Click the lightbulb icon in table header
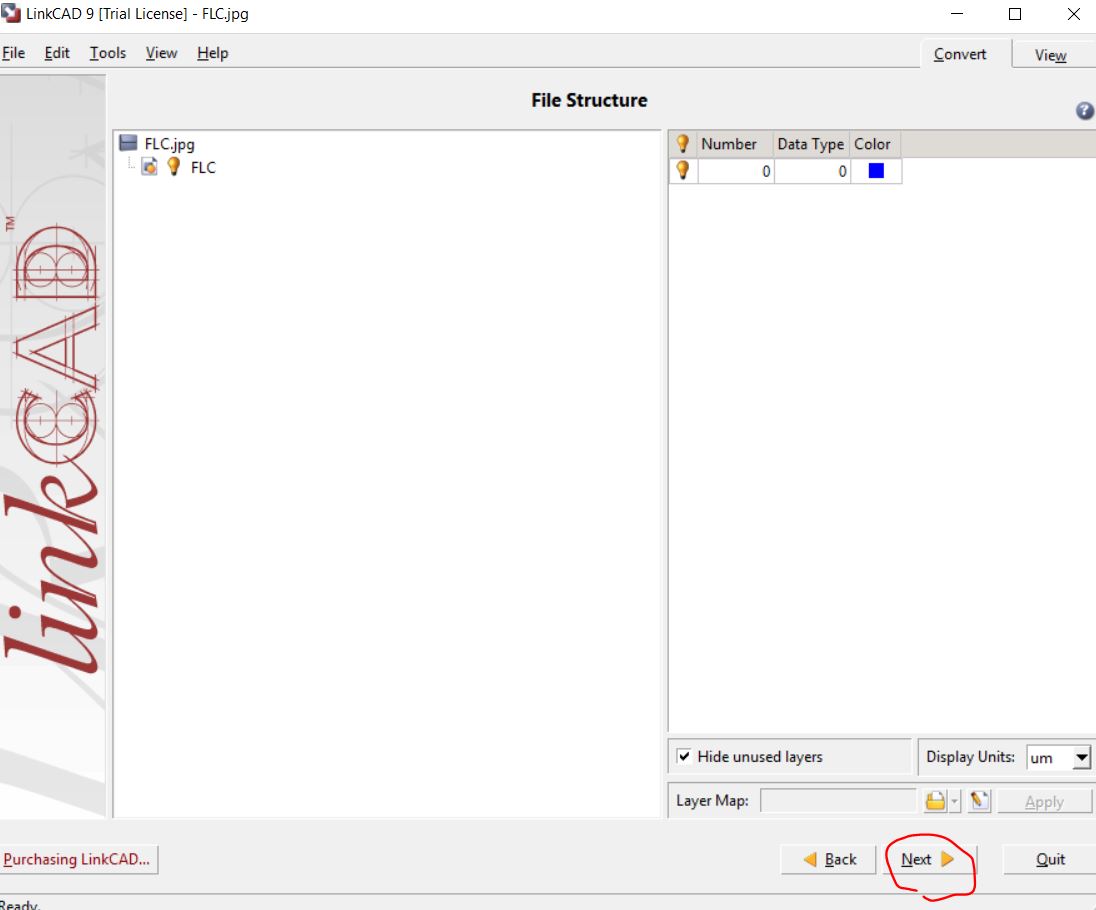Screen dimensions: 1096x910 (x=683, y=144)
